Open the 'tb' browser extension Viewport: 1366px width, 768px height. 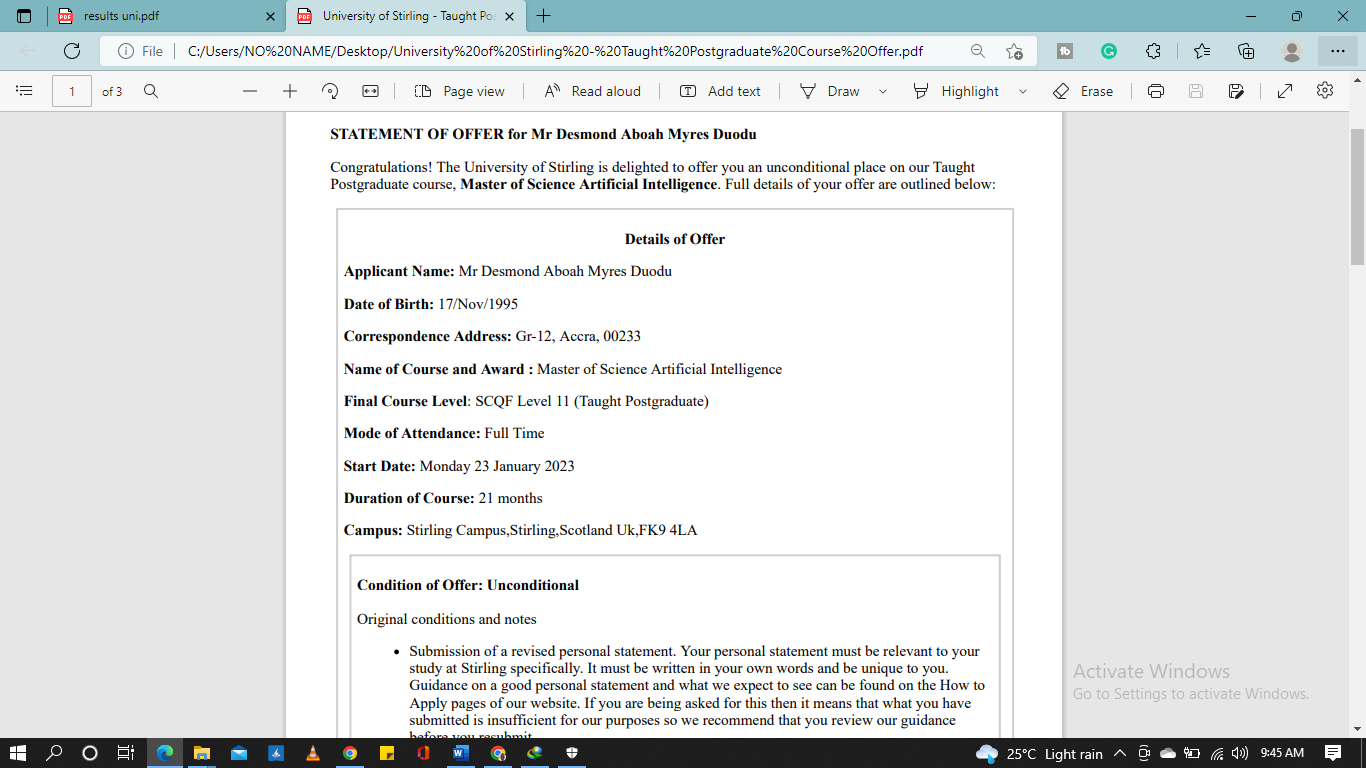pyautogui.click(x=1065, y=51)
